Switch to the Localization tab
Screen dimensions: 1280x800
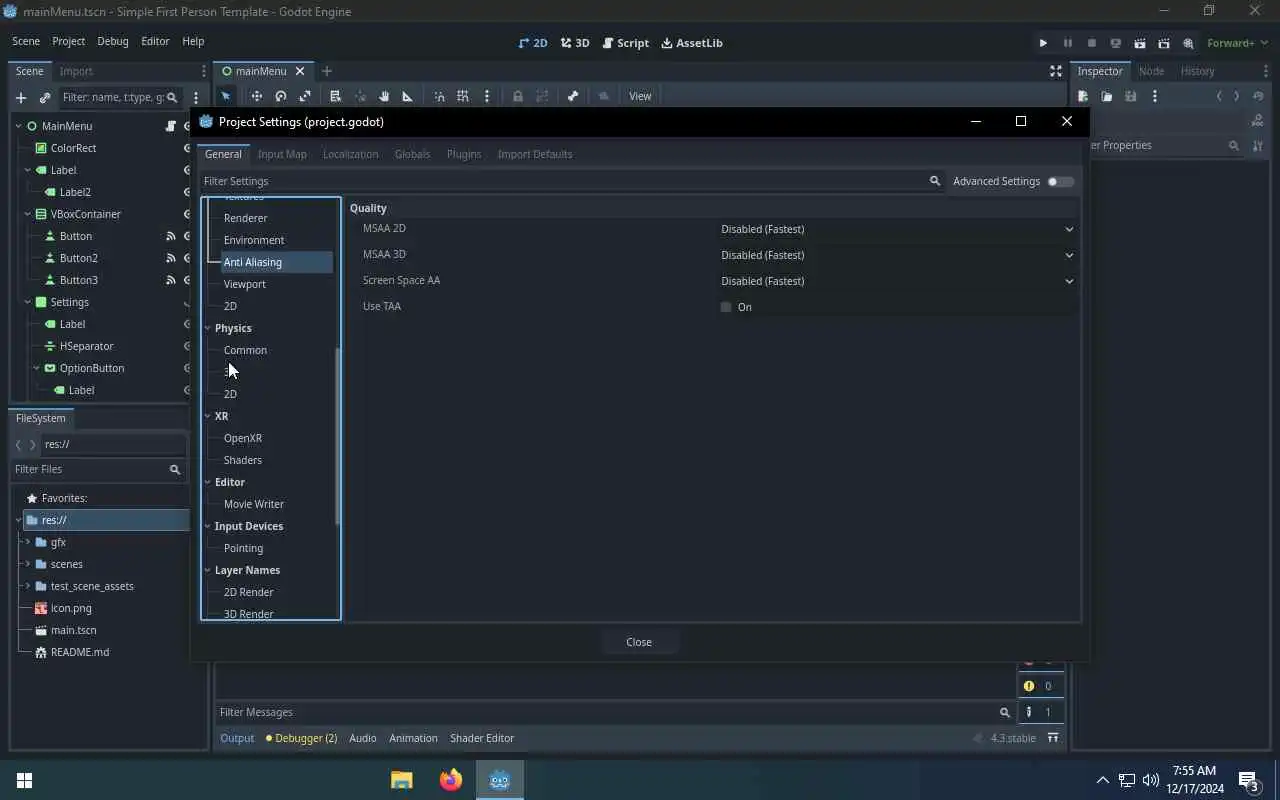tap(350, 154)
